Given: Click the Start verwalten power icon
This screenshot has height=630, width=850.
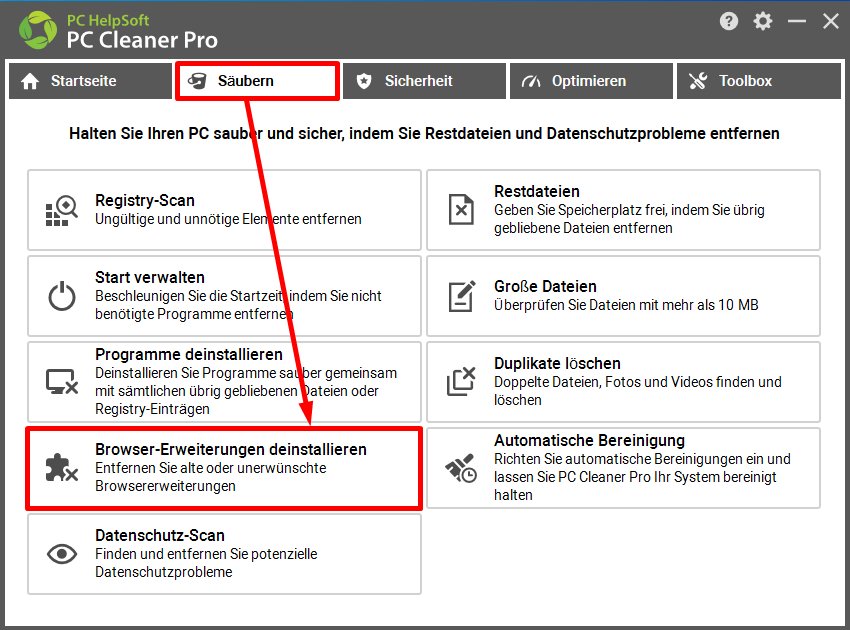Looking at the screenshot, I should [62, 296].
